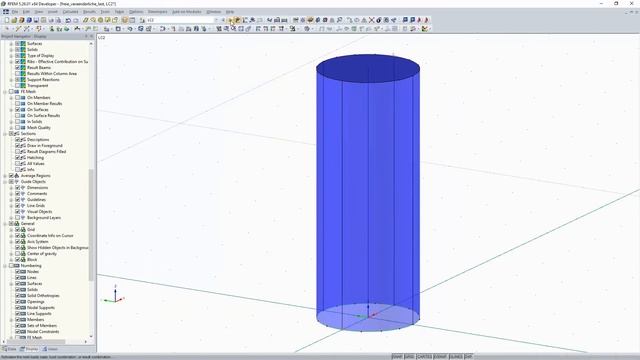Screen dimensions: 640x360
Task: Toggle GLINES in the status bar
Action: tap(456, 357)
